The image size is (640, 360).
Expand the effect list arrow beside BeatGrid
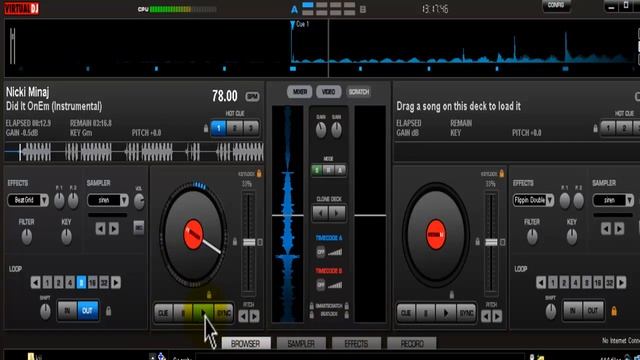tap(44, 200)
